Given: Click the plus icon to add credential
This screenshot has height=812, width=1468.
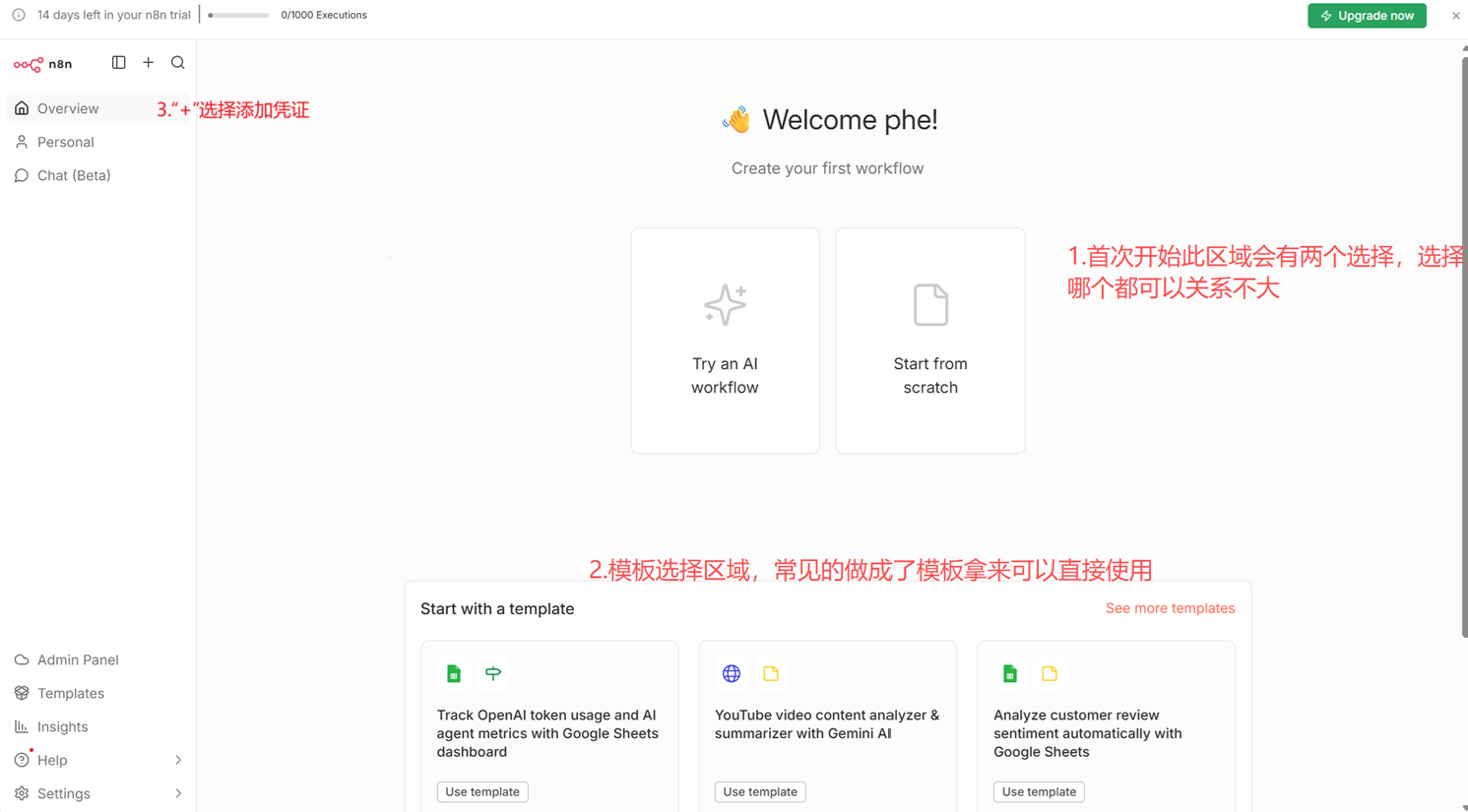Looking at the screenshot, I should click(x=149, y=63).
